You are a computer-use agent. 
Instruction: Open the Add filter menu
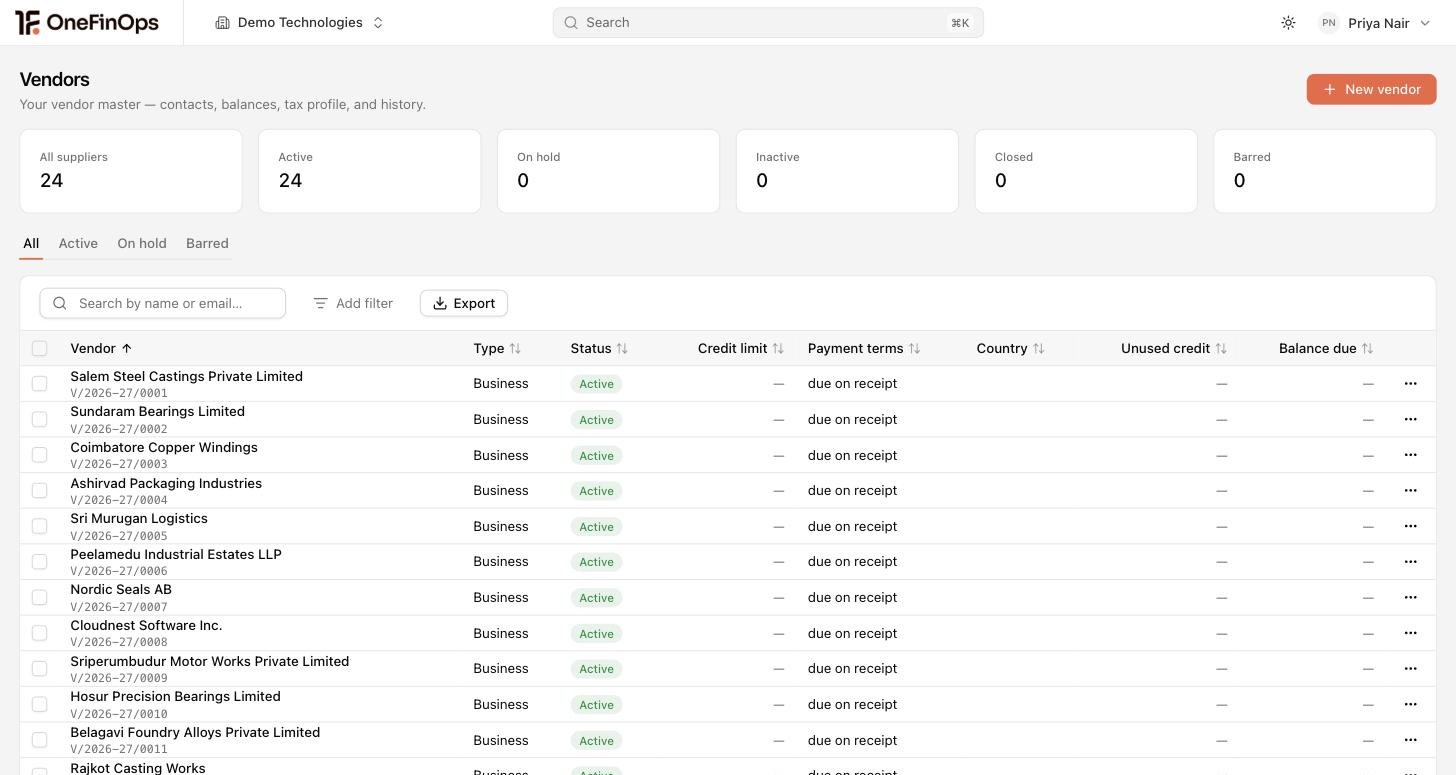[x=353, y=303]
